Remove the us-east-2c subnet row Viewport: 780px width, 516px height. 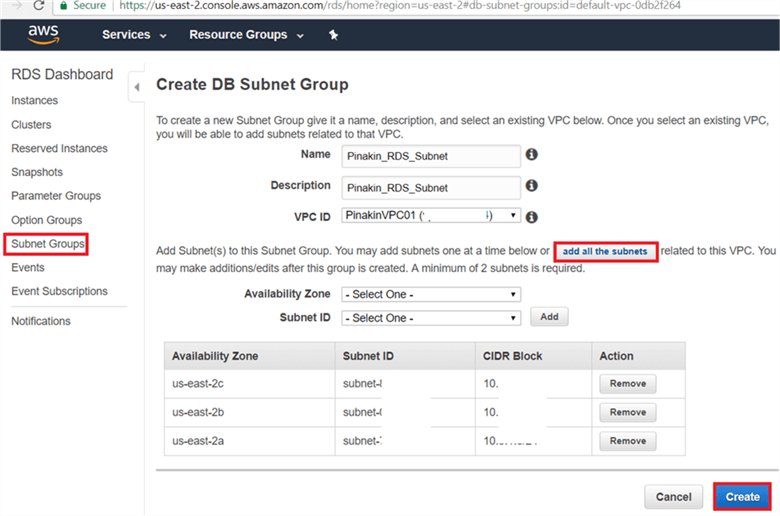[x=628, y=384]
